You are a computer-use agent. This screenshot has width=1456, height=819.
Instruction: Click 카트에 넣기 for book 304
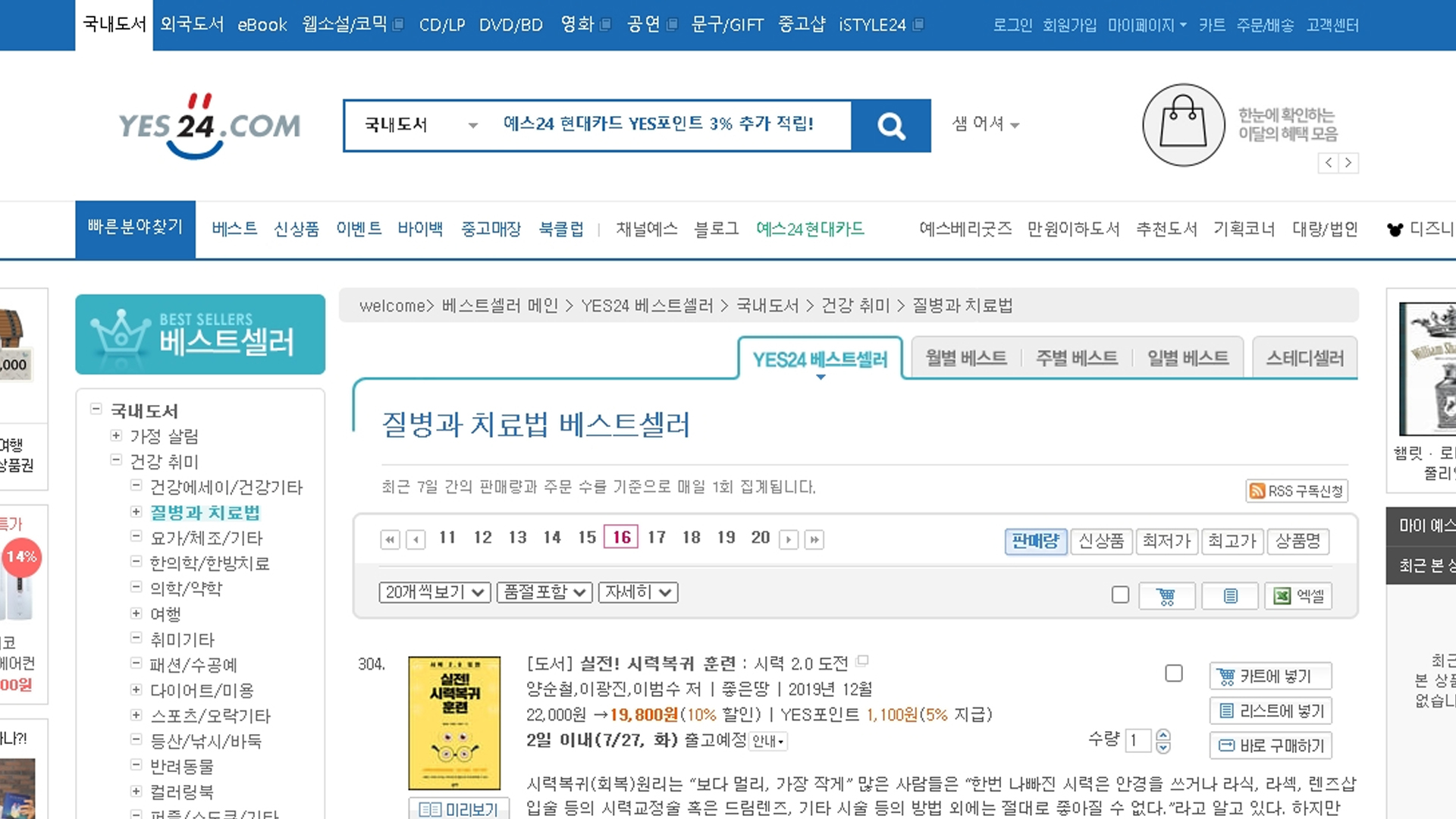tap(1270, 676)
